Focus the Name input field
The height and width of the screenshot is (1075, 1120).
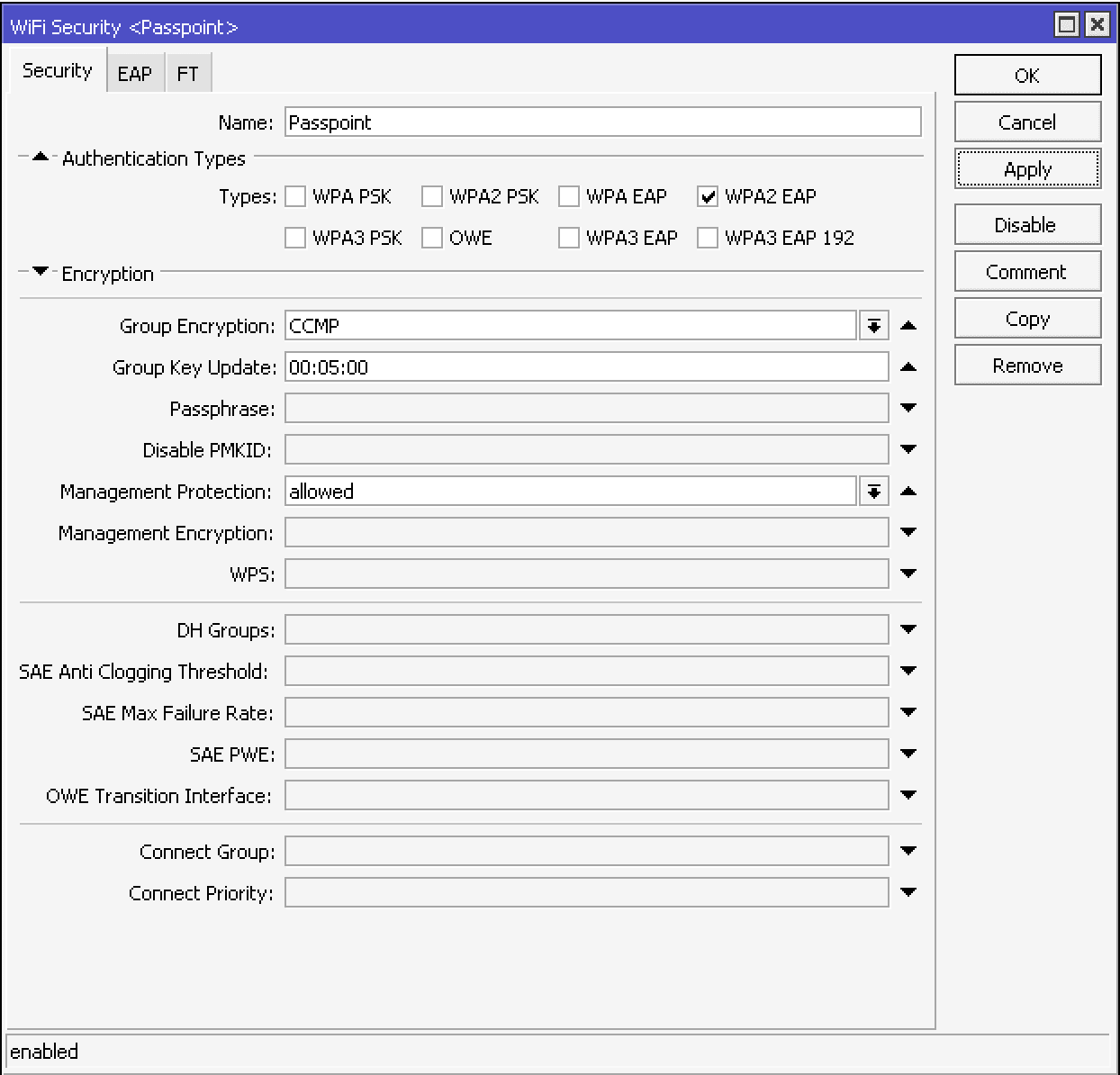click(x=603, y=122)
